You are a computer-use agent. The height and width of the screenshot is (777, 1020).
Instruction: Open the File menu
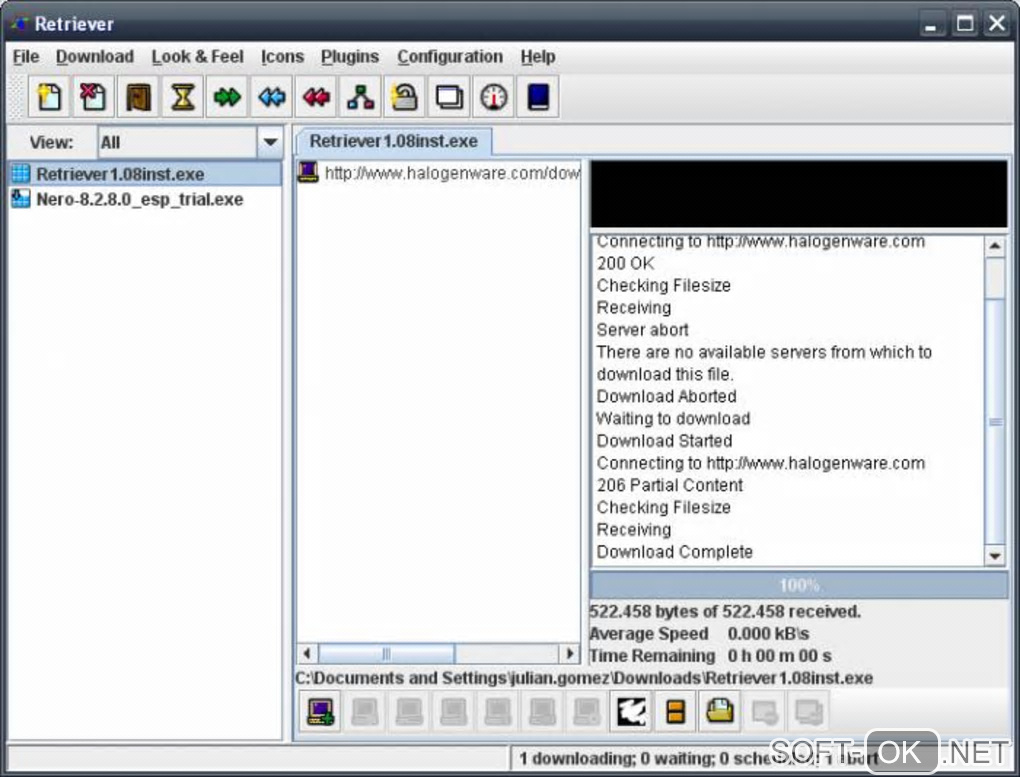pyautogui.click(x=26, y=57)
